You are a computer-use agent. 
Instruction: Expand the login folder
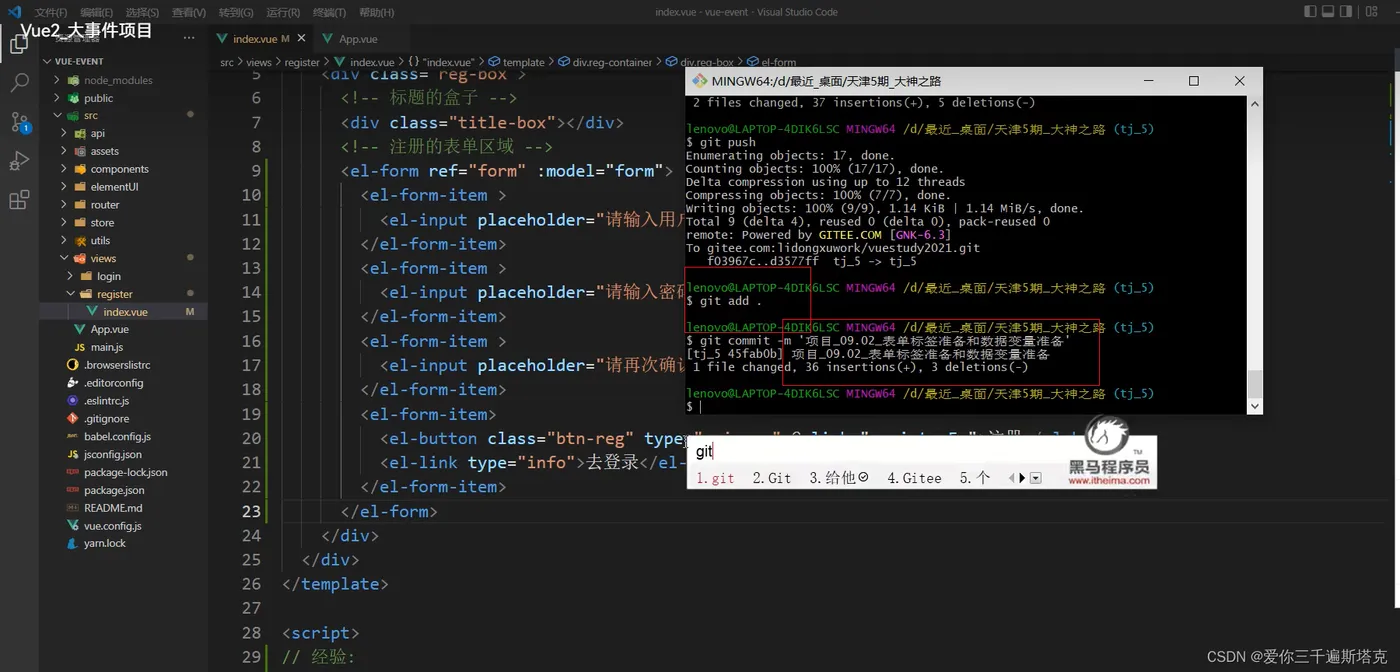[71, 276]
